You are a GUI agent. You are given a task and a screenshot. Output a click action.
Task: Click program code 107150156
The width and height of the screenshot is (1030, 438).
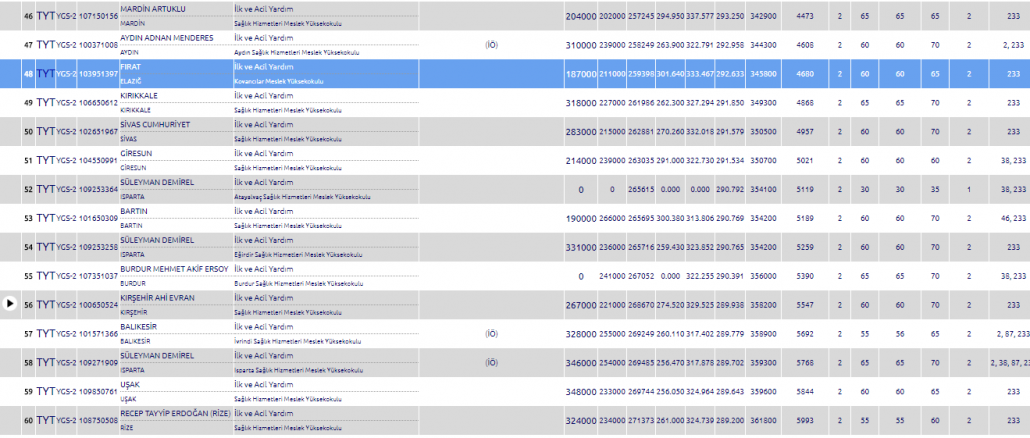pyautogui.click(x=98, y=16)
